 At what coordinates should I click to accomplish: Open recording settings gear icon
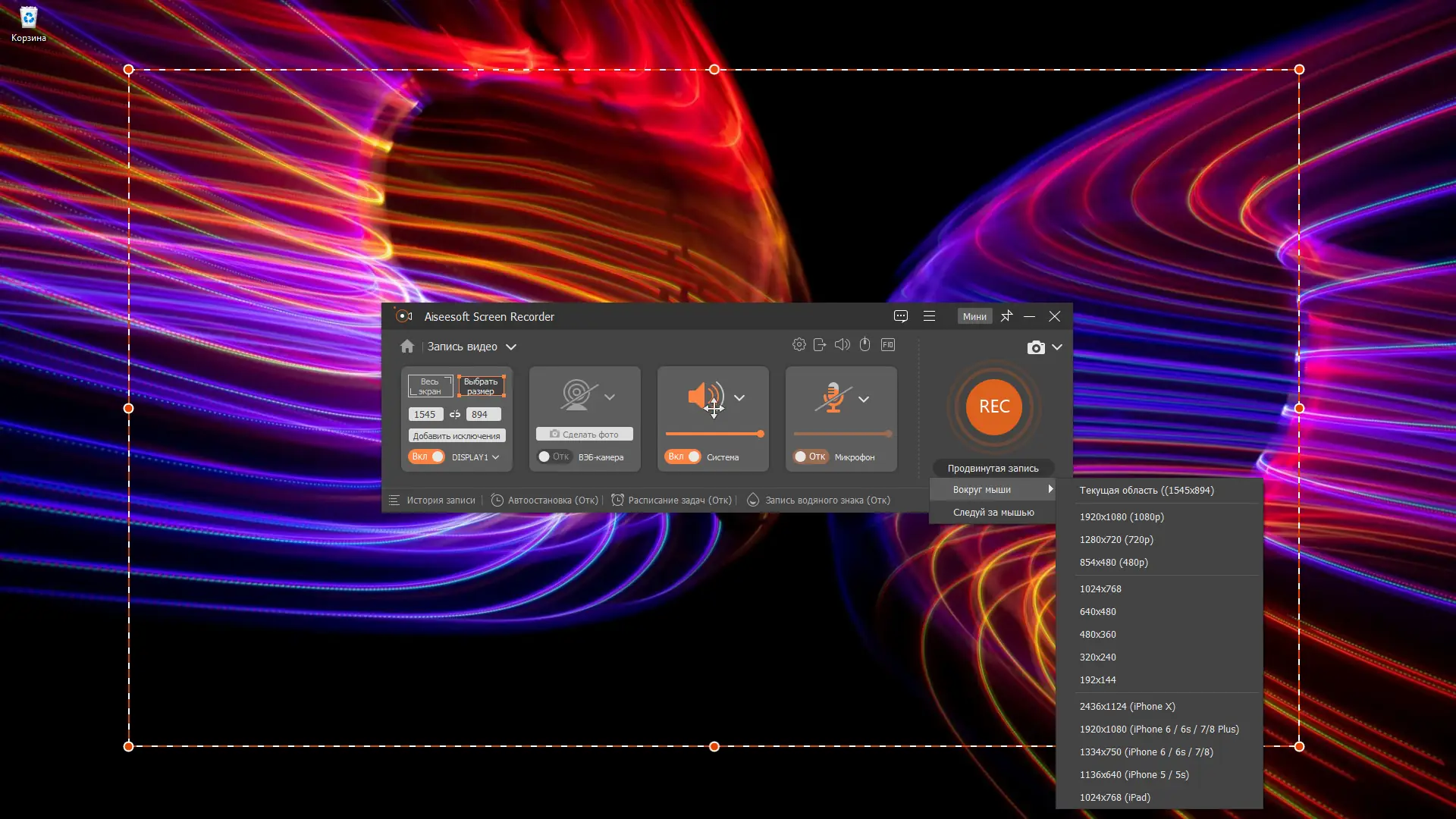(799, 345)
